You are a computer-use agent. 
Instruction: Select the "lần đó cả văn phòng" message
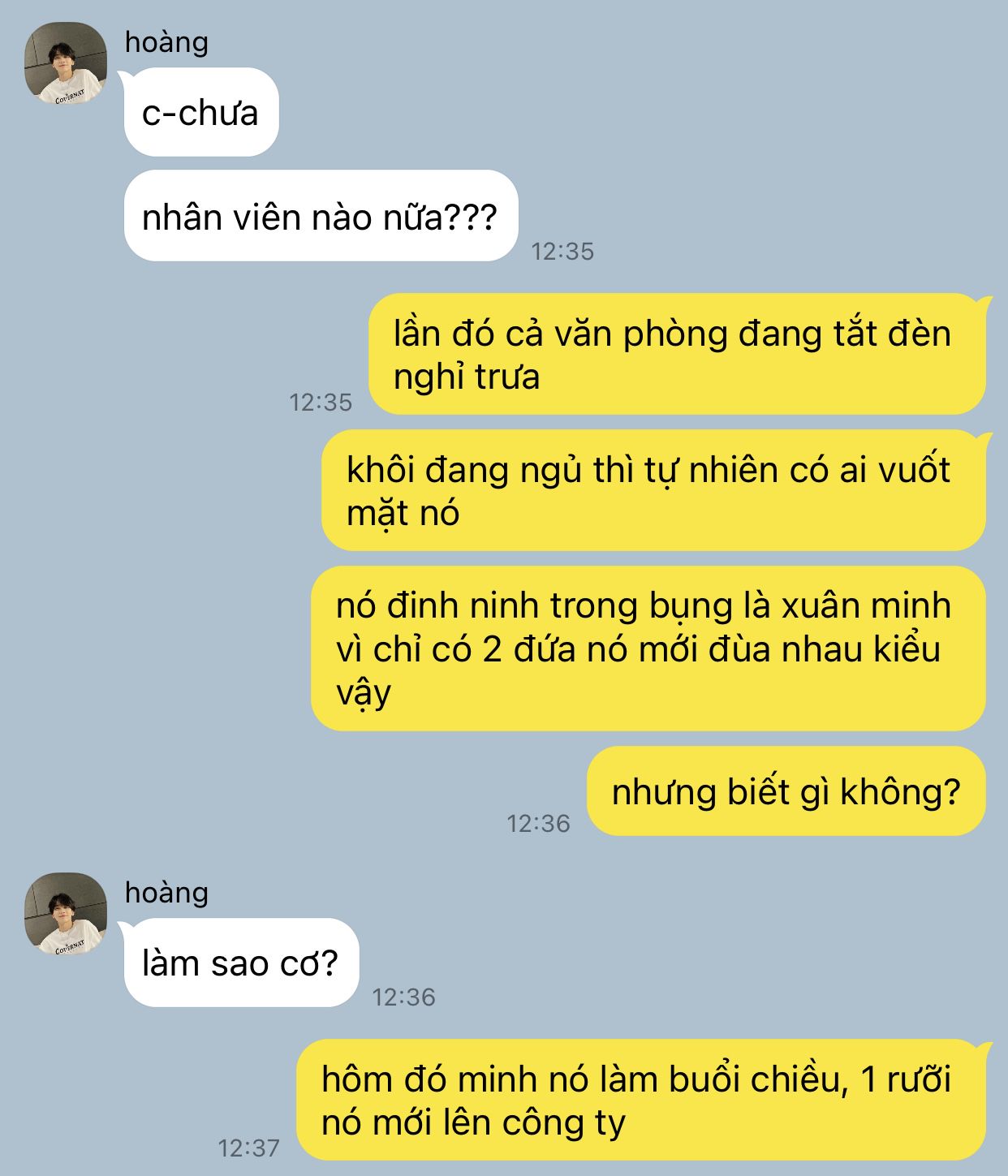(x=678, y=354)
